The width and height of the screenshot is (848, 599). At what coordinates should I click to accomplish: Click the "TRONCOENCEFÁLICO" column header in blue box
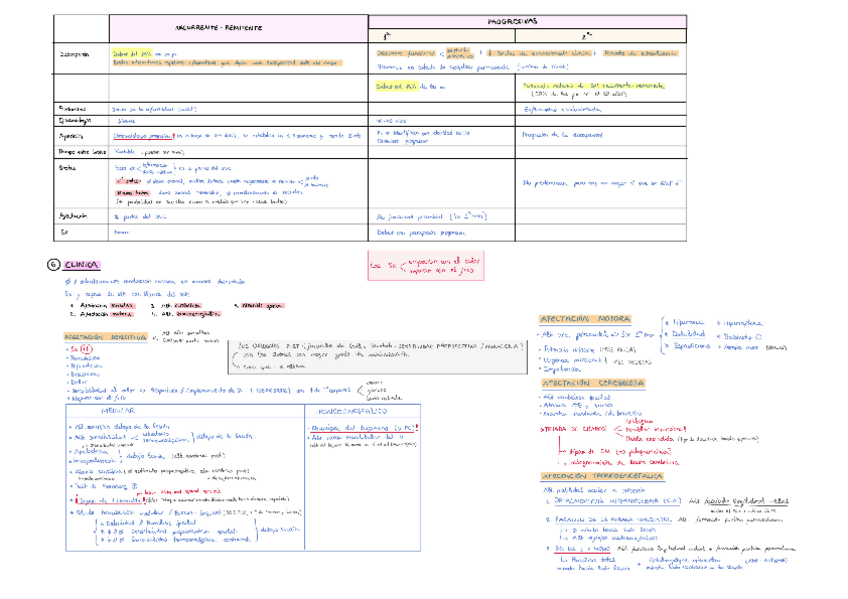coord(346,412)
